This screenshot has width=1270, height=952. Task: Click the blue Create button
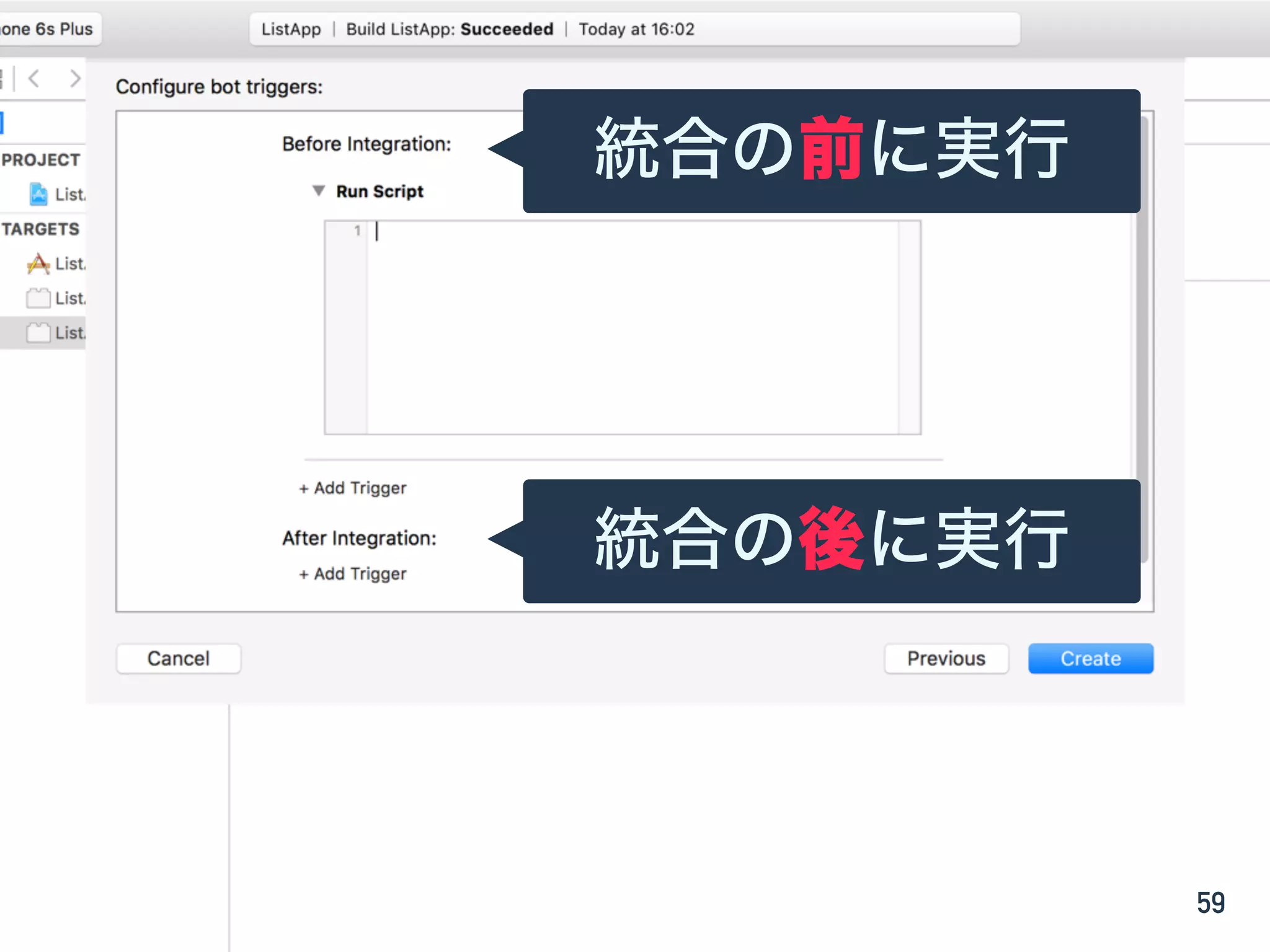point(1090,658)
